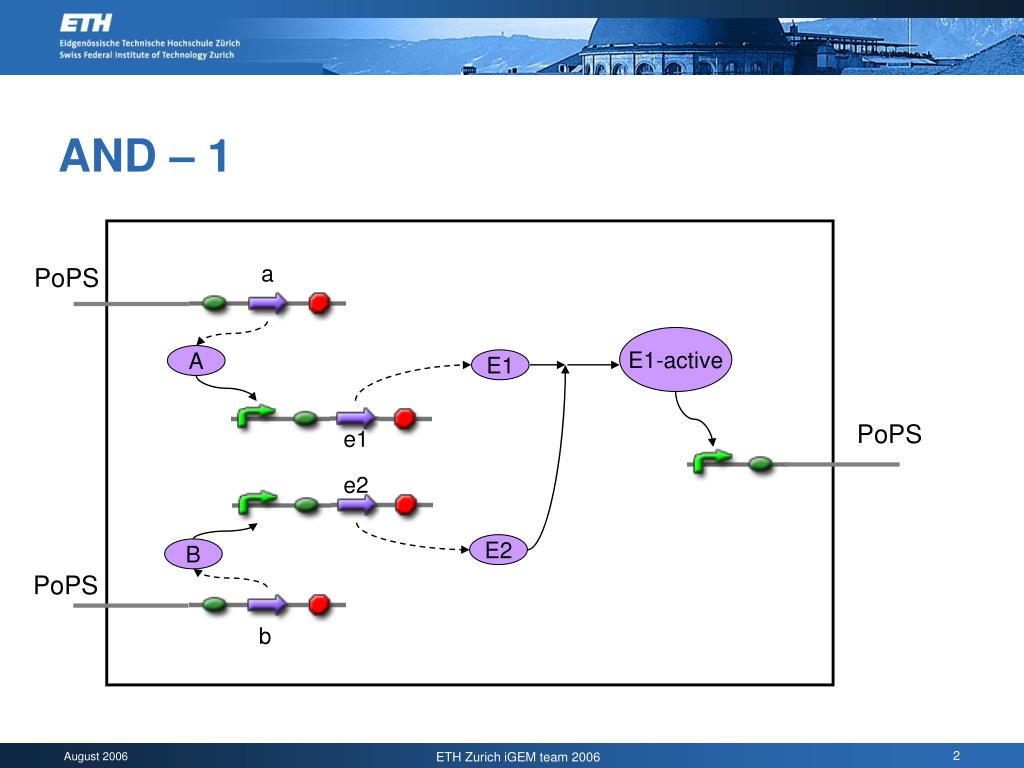Select the purple coding arrow labeled a

267,303
